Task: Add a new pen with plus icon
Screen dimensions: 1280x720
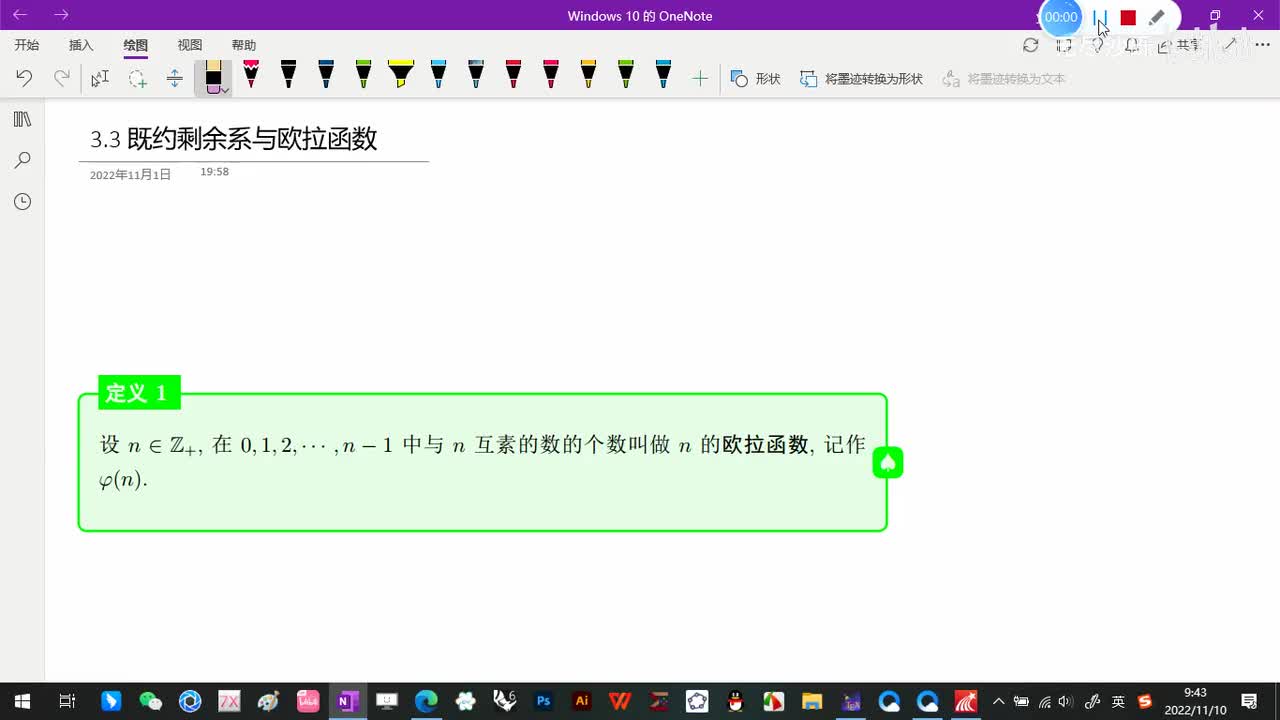Action: 700,78
